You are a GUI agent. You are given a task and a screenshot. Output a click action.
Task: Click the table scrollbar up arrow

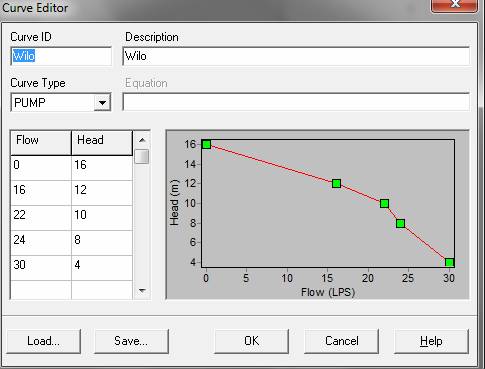pos(142,140)
